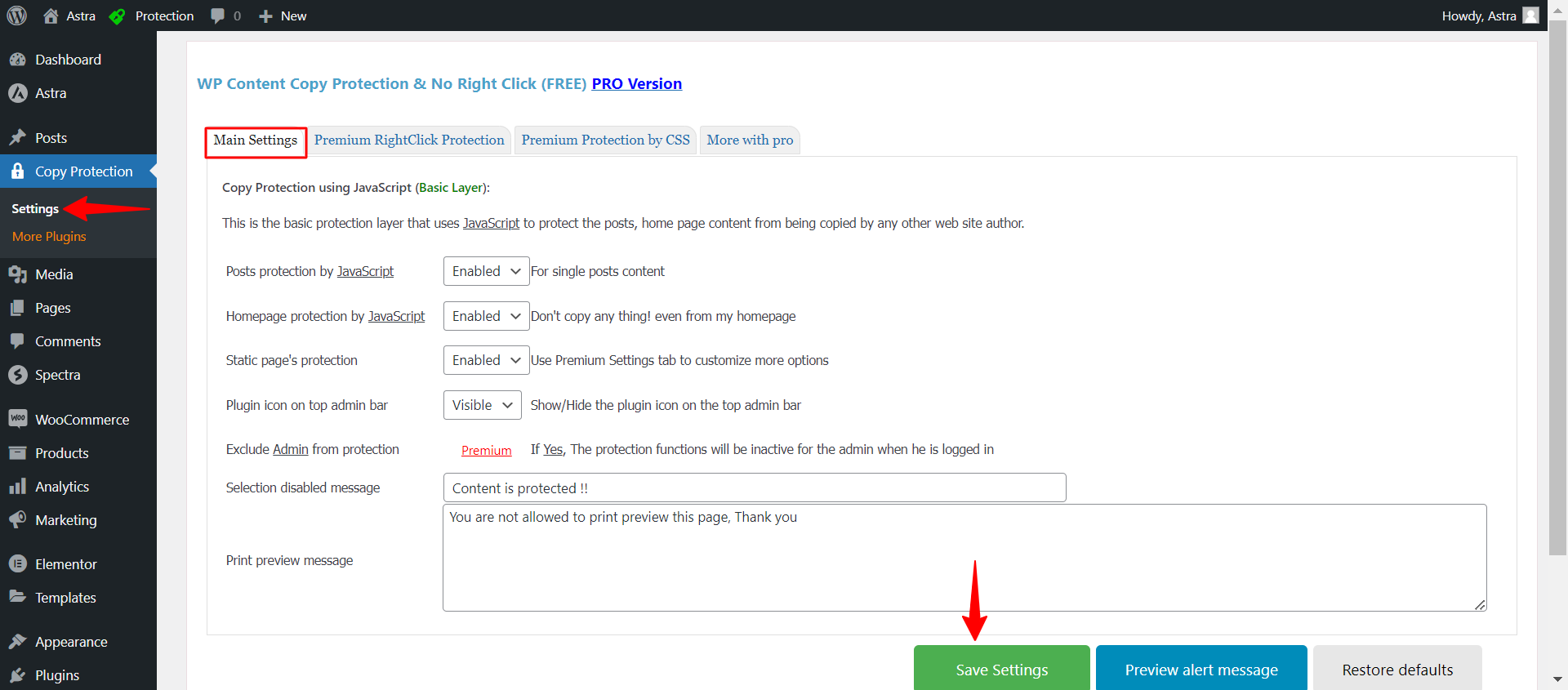Click JavaScript link in Homepage protection label

pos(396,316)
